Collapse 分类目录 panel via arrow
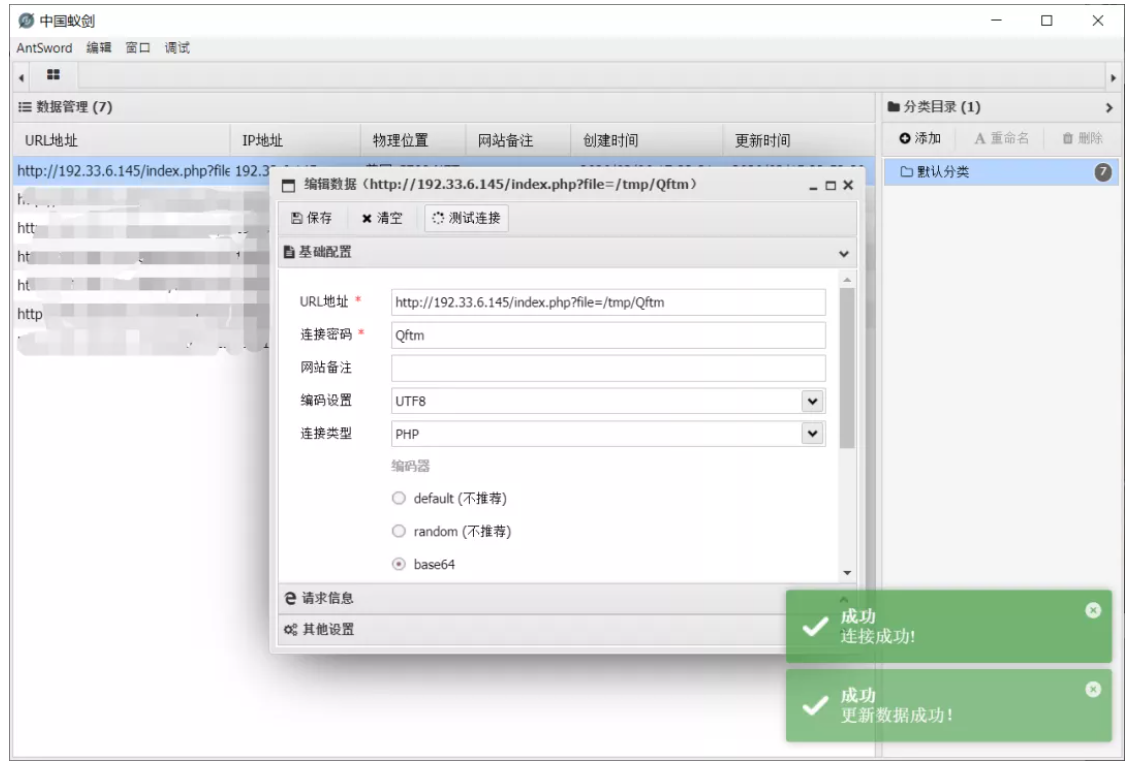This screenshot has width=1138, height=765. point(1109,107)
